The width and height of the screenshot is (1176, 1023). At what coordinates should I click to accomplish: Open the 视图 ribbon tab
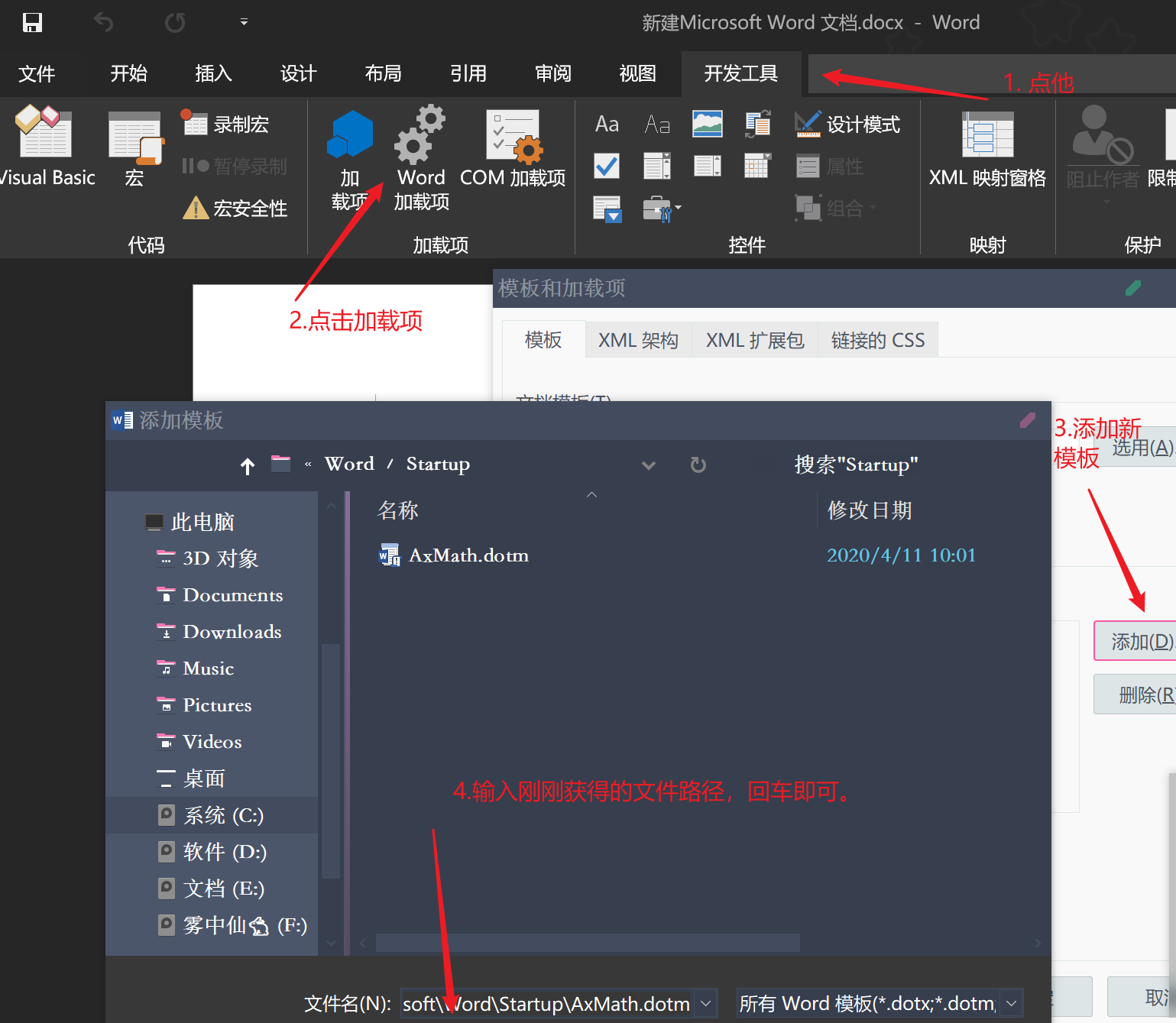(637, 73)
